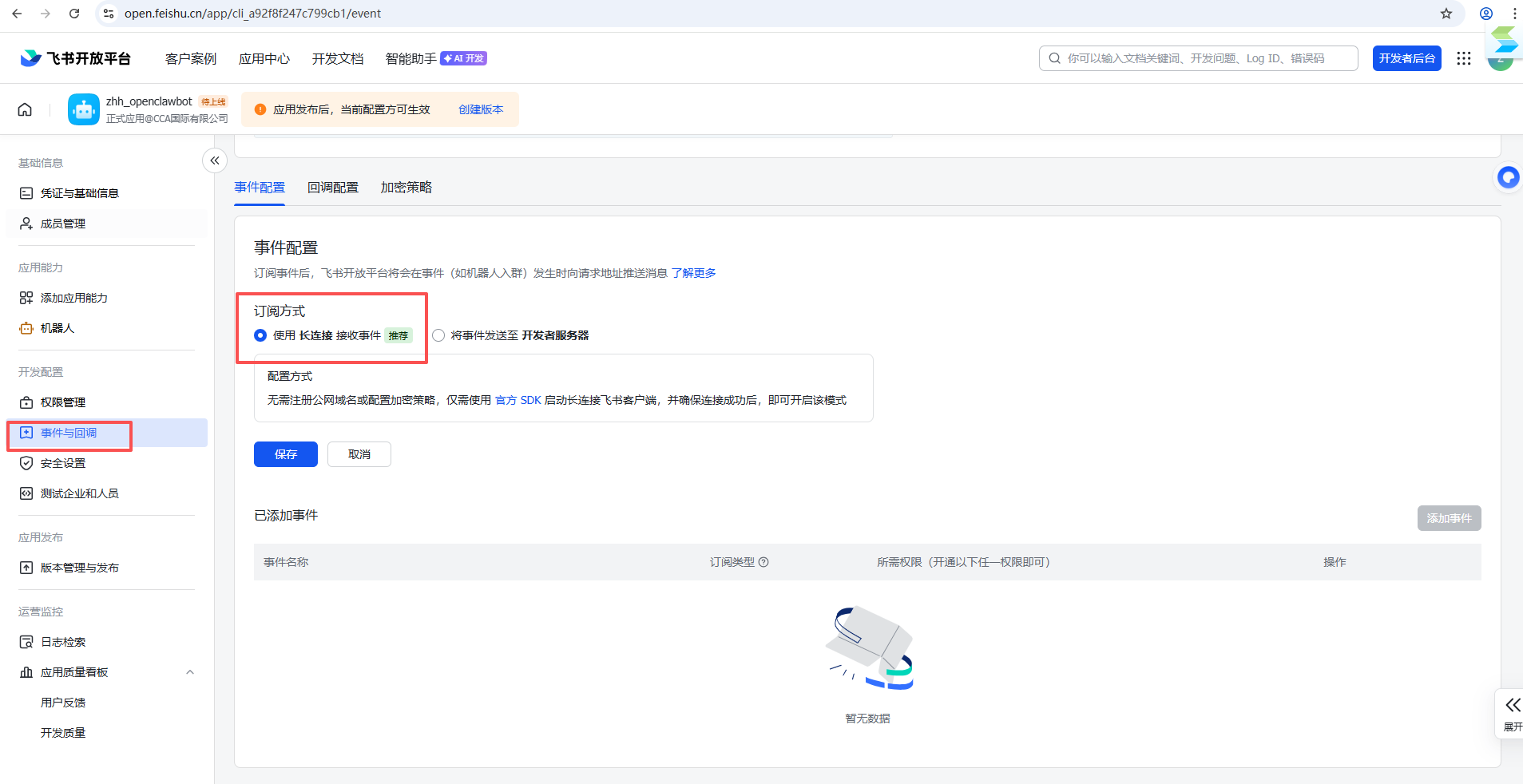Open 开发质量 submenu item

(x=63, y=733)
